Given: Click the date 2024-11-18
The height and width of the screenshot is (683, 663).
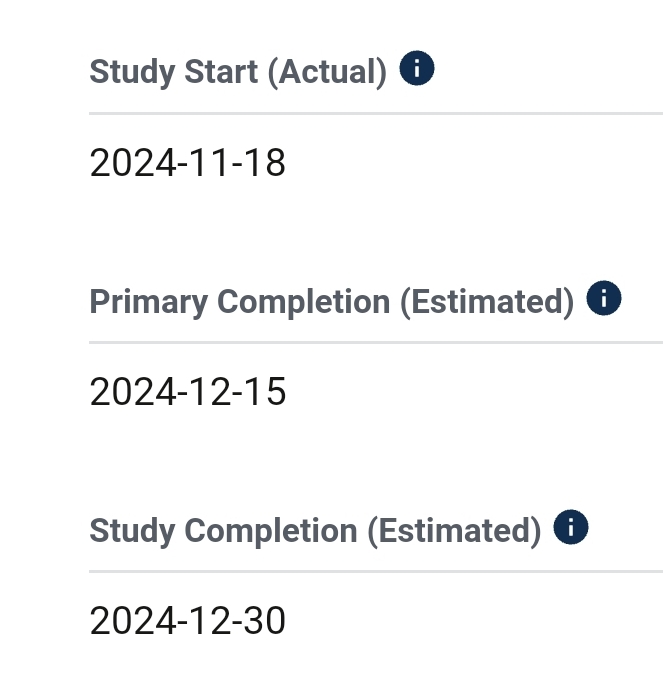Looking at the screenshot, I should pos(188,162).
